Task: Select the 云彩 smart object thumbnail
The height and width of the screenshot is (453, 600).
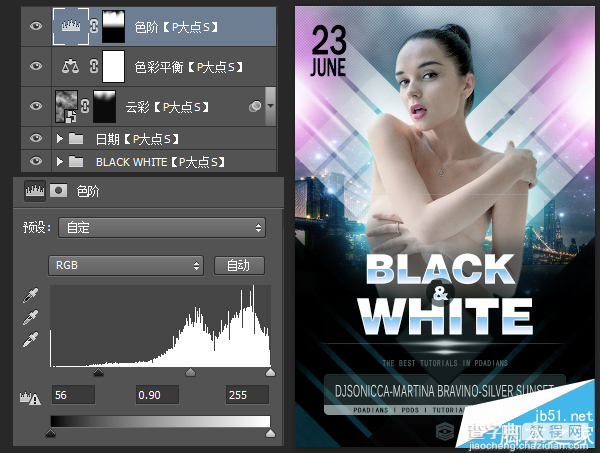Action: [66, 106]
